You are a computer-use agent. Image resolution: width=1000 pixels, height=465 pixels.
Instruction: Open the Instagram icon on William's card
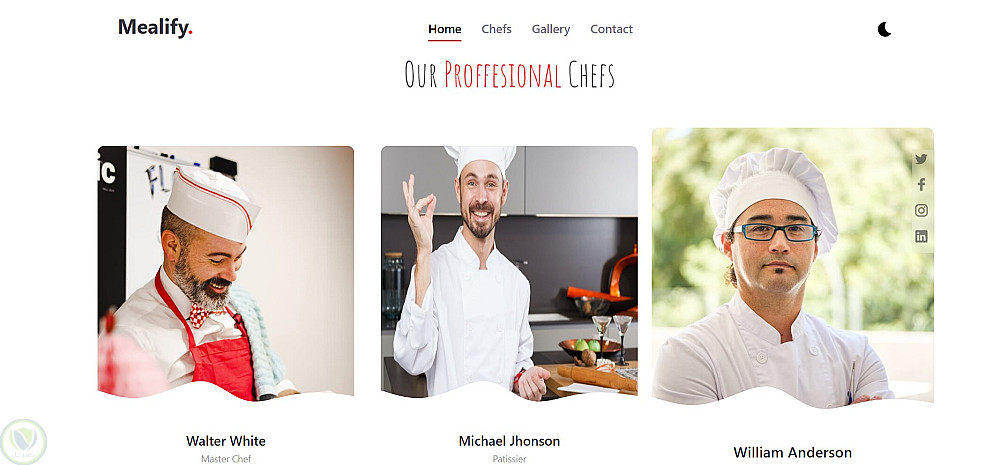coord(921,210)
